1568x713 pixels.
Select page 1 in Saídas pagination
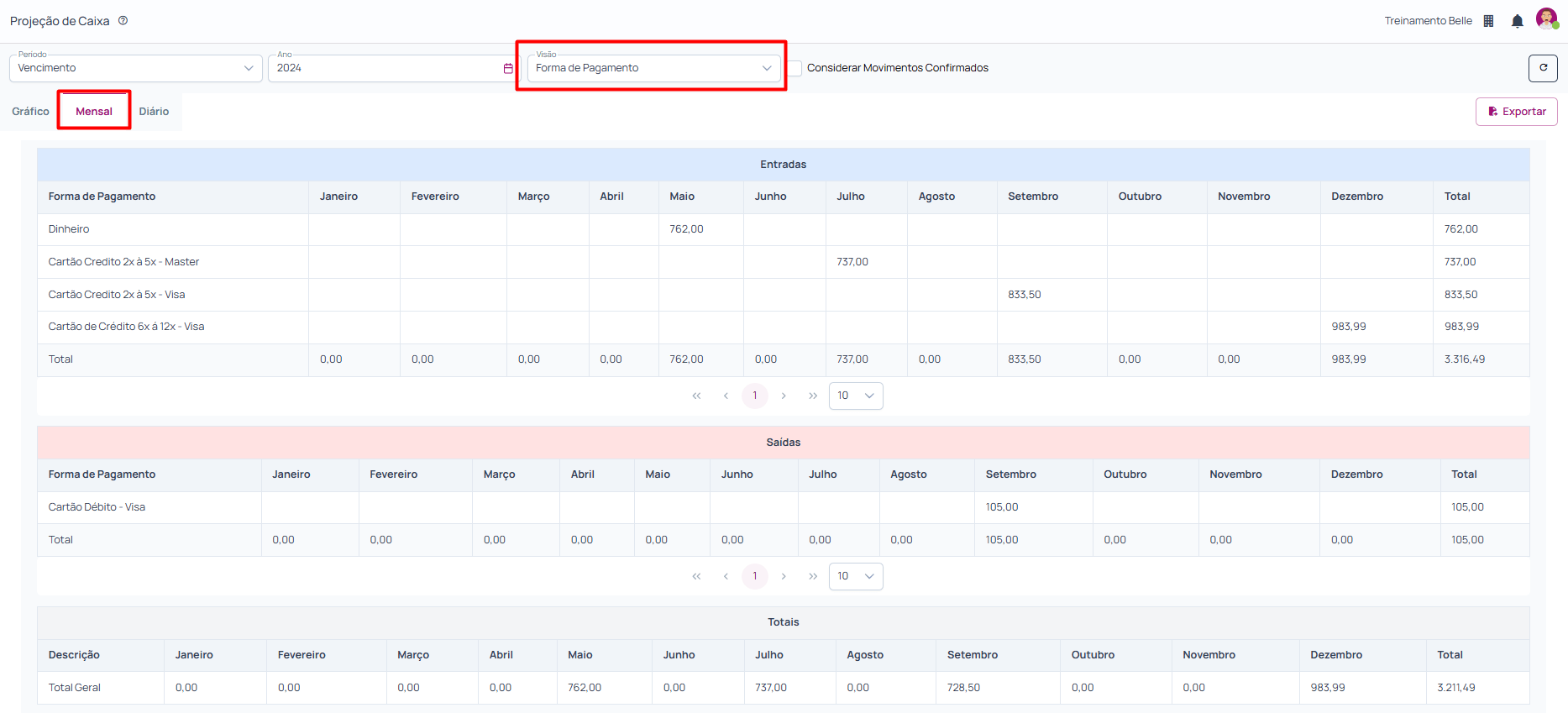[x=755, y=576]
